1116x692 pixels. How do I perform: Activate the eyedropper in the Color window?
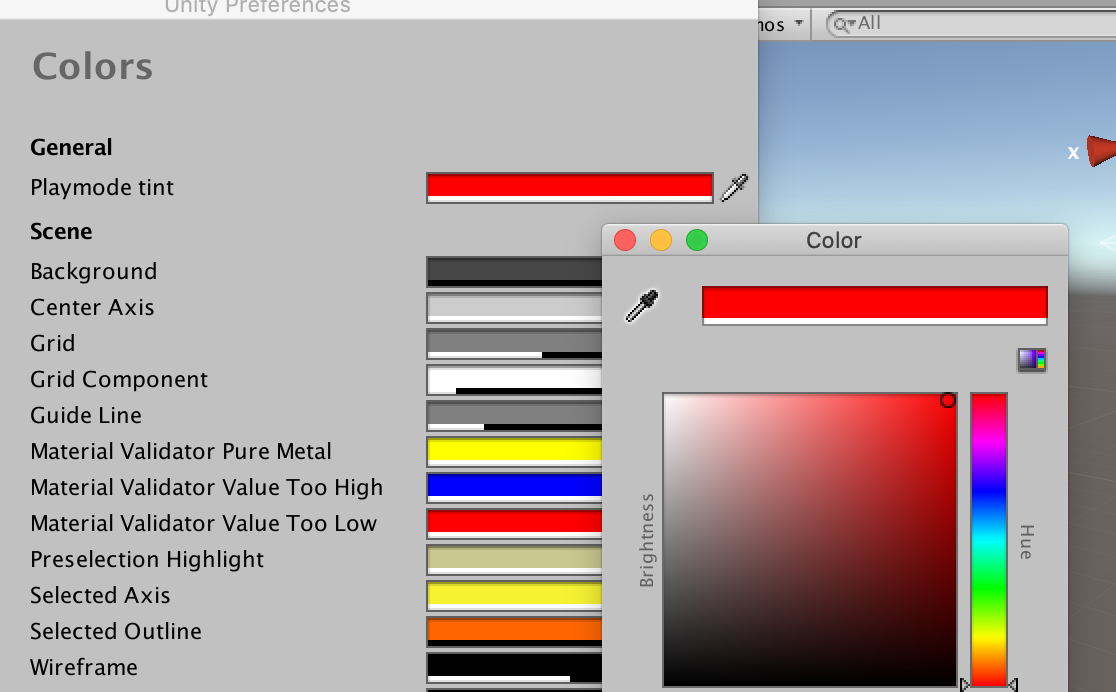642,305
